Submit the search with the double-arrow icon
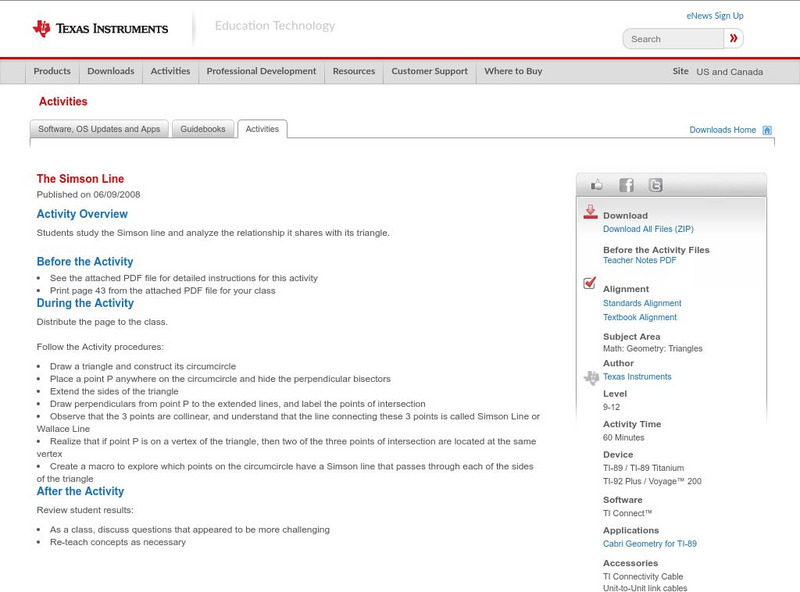This screenshot has width=800, height=592. pyautogui.click(x=736, y=38)
